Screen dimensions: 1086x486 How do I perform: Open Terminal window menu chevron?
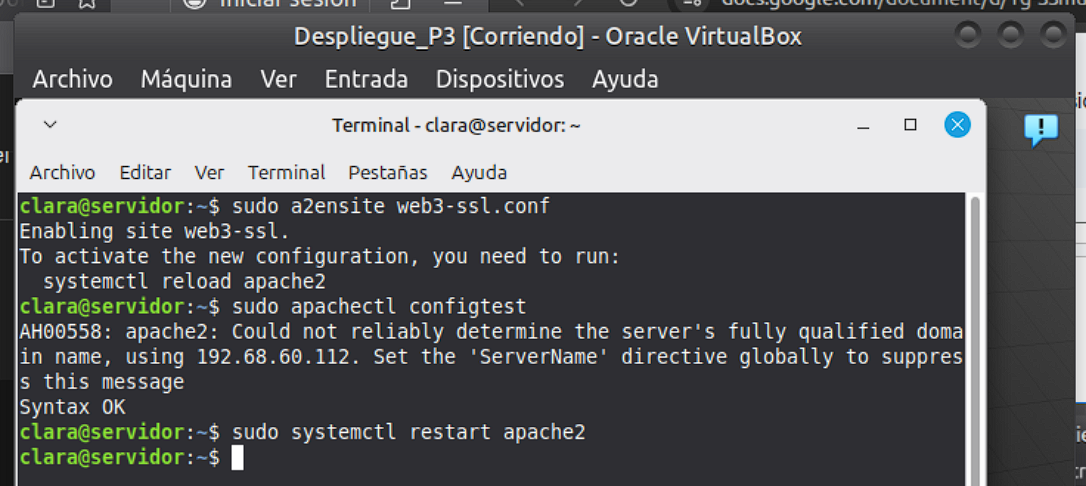(51, 125)
